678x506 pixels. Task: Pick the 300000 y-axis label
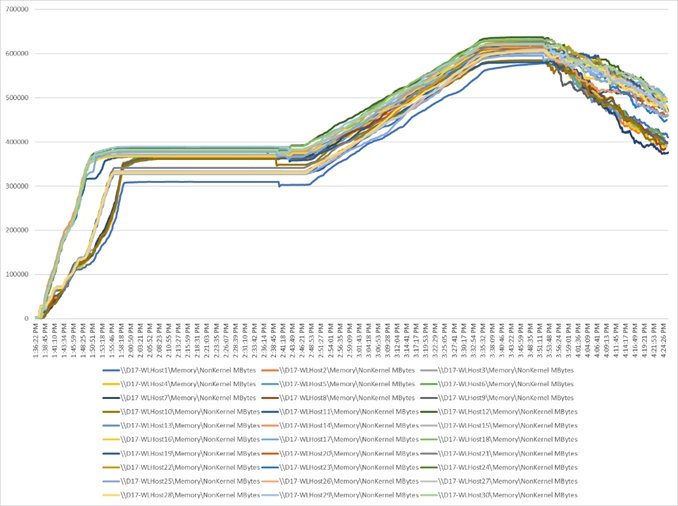click(18, 186)
